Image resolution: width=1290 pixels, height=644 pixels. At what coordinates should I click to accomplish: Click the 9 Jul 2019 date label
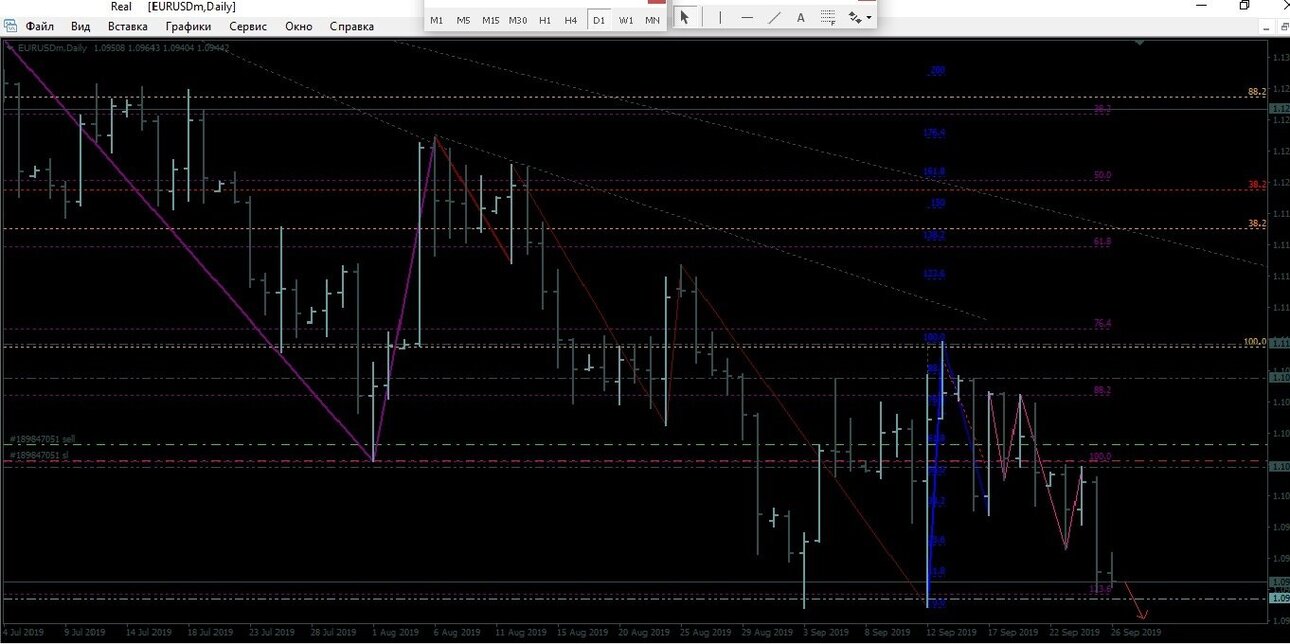[x=85, y=633]
